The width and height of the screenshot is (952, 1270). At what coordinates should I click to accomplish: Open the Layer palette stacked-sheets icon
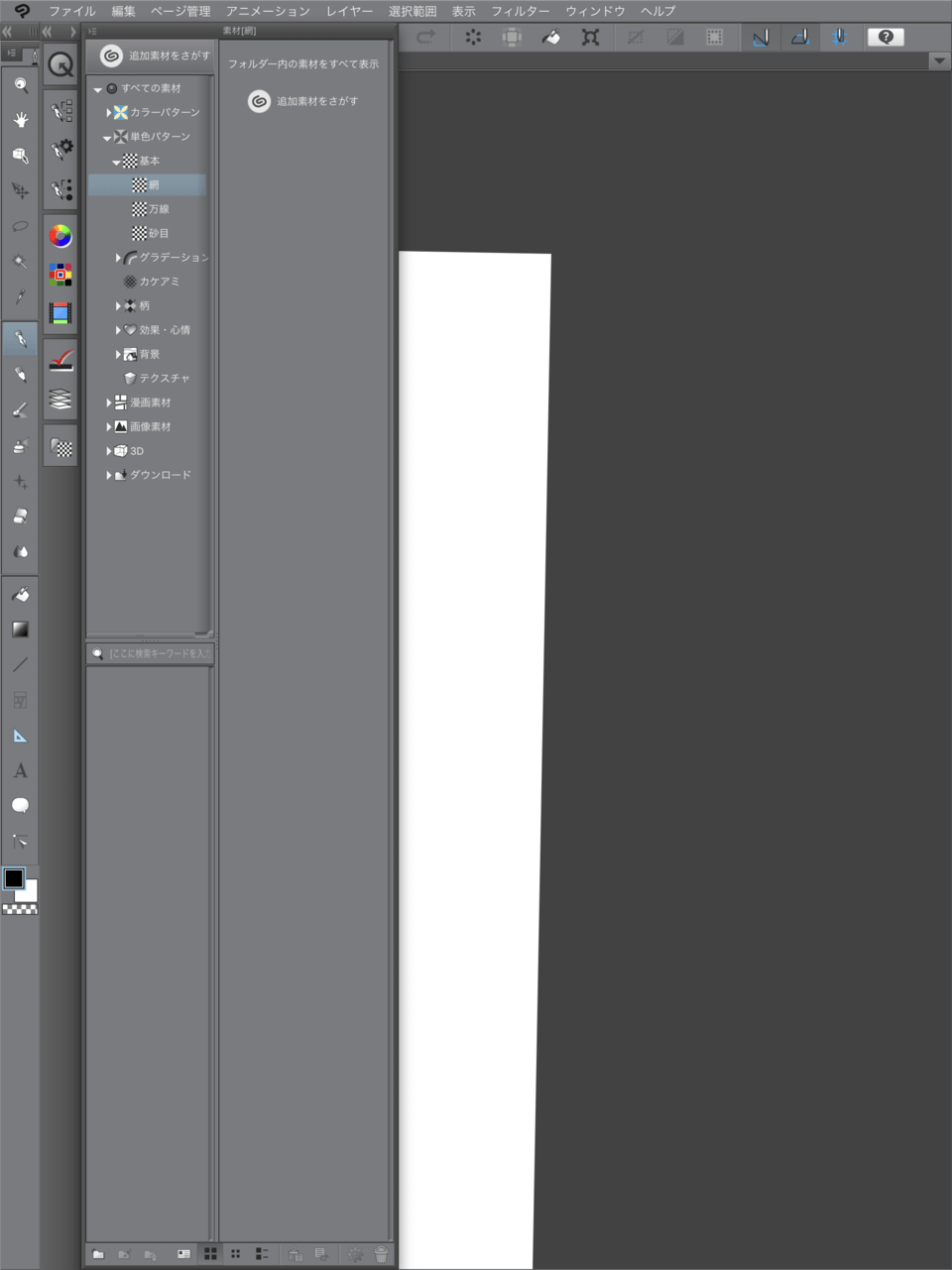60,400
